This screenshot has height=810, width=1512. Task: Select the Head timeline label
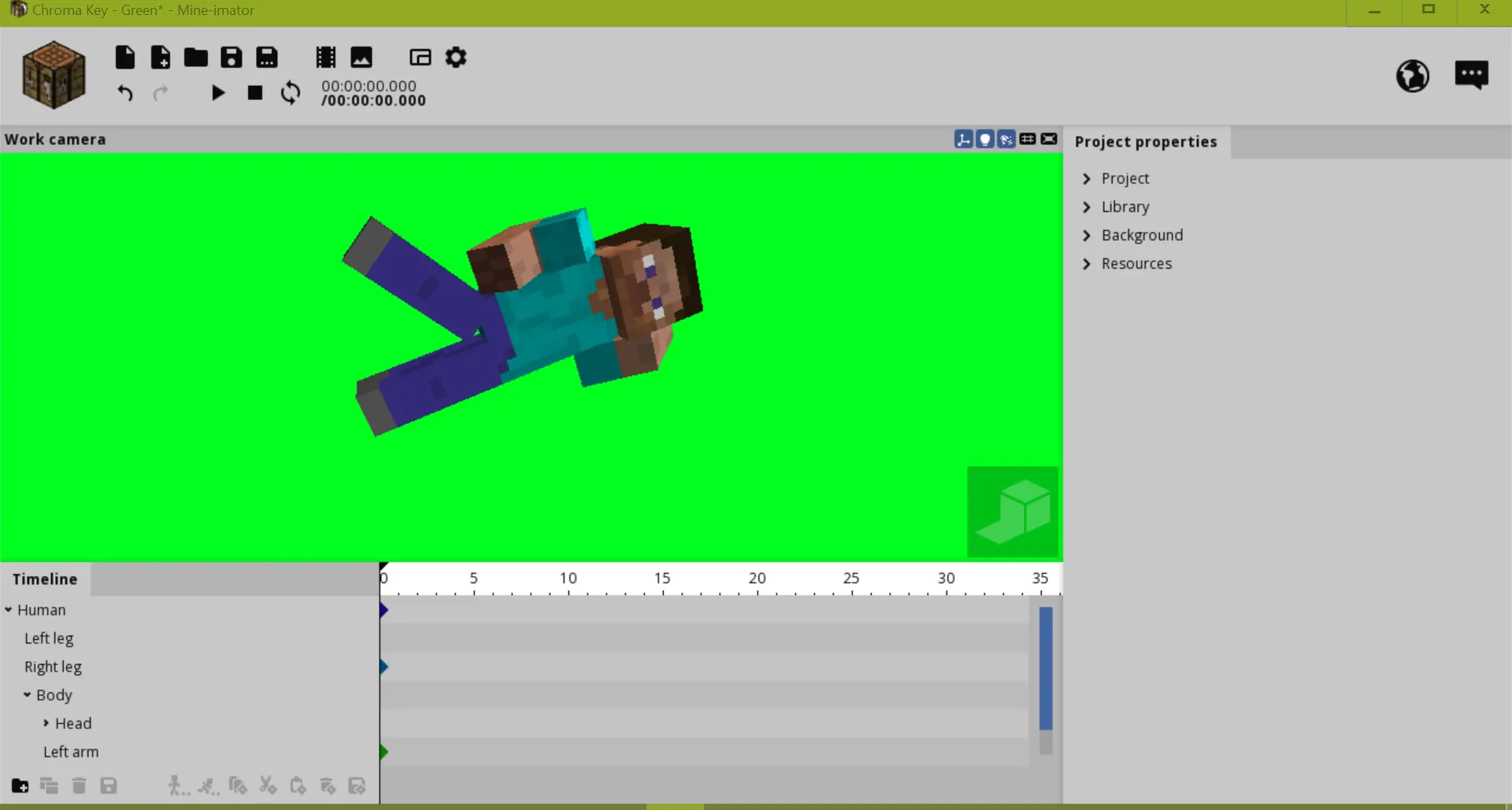(73, 723)
